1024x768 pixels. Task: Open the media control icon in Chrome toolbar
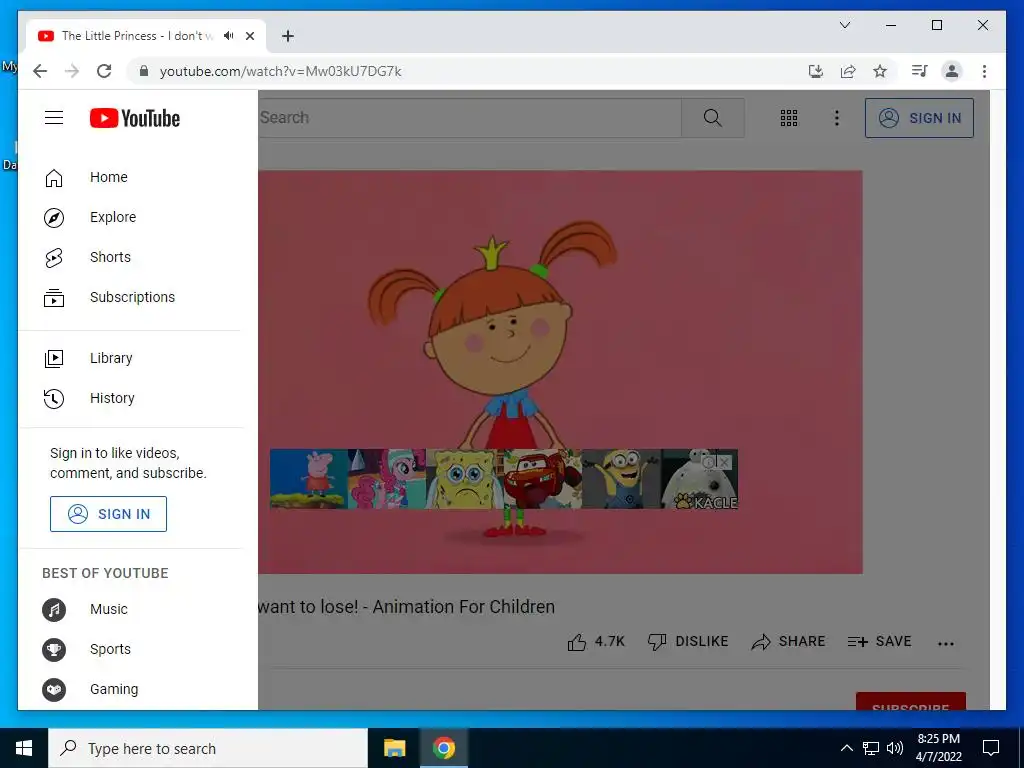[920, 71]
